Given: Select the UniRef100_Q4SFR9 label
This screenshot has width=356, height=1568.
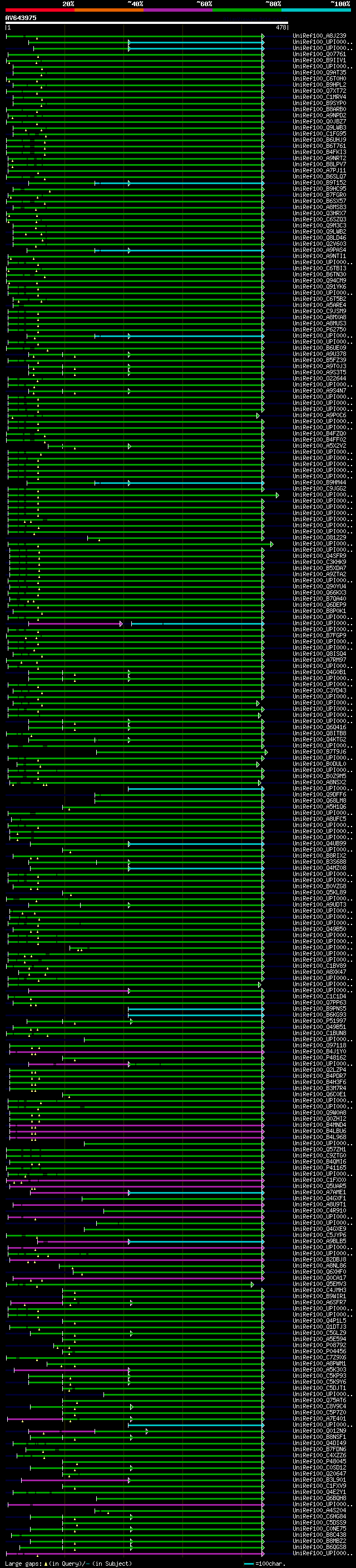Looking at the screenshot, I should coord(319,556).
